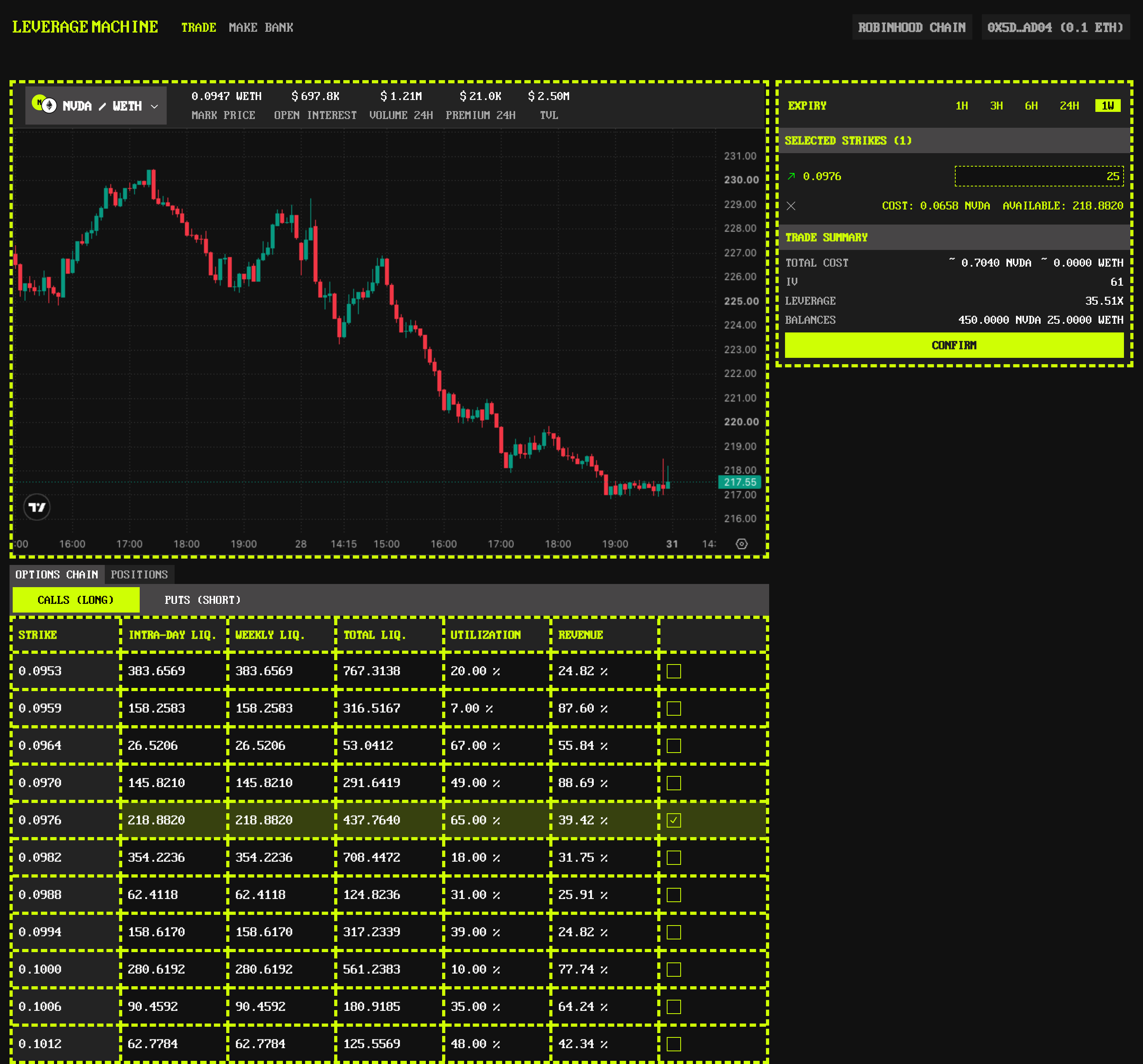Tick the checkbox for strike 0.0988

[674, 895]
